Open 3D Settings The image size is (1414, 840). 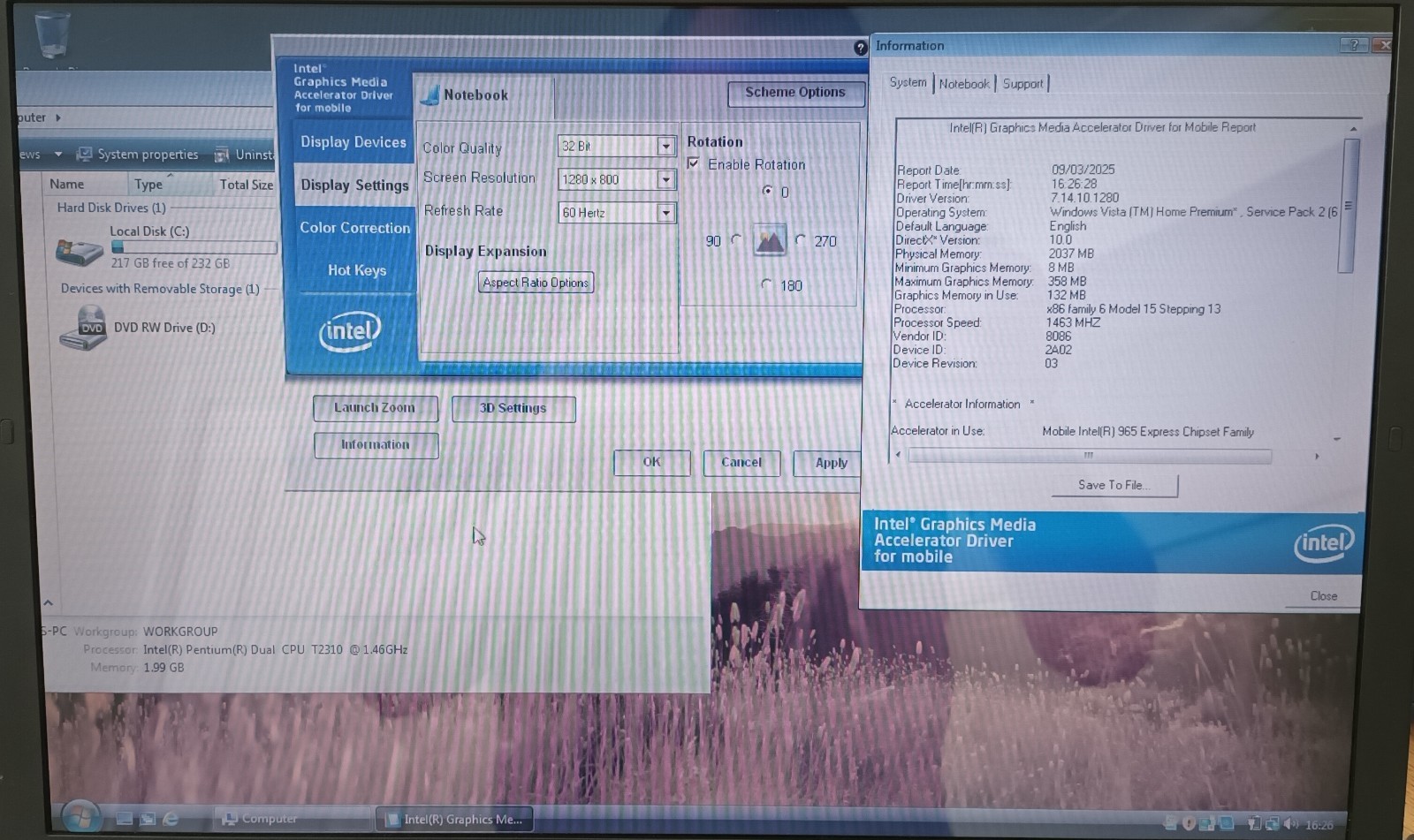(x=513, y=408)
